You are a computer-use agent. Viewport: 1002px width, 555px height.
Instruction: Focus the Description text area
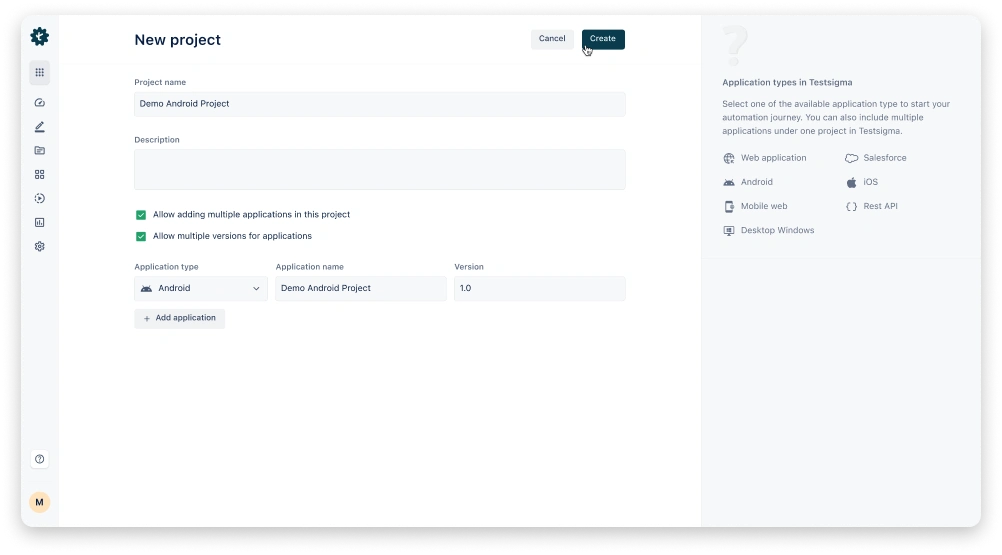point(379,170)
